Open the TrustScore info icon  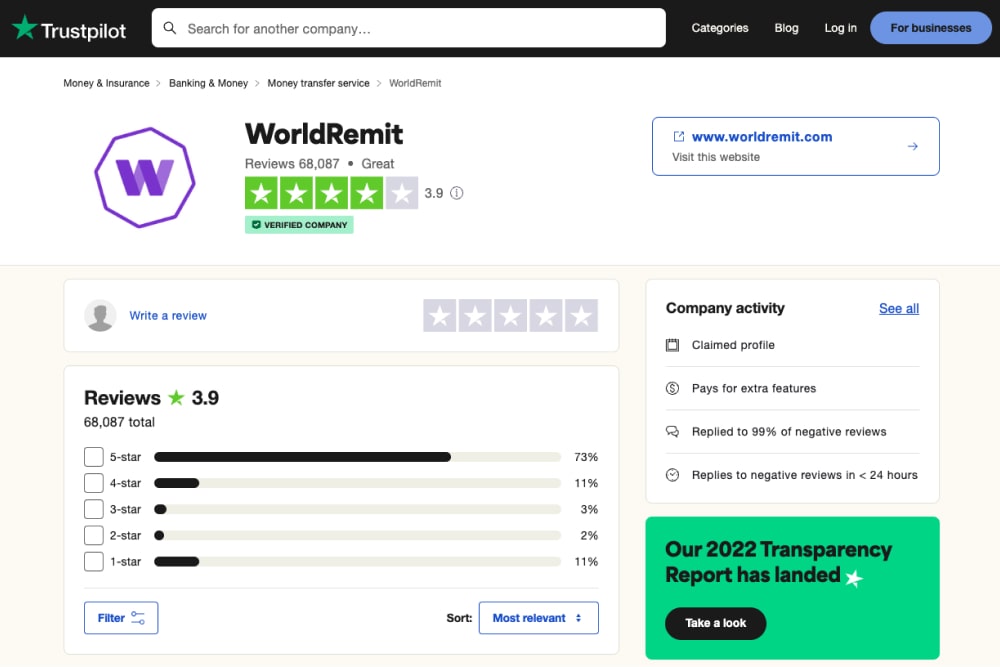(x=457, y=193)
